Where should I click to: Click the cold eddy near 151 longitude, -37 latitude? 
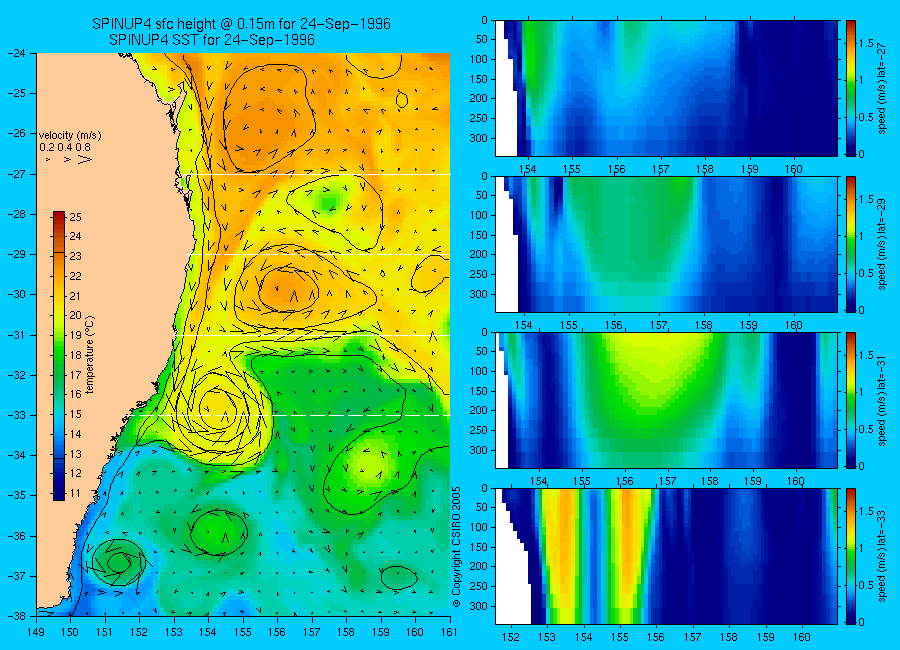pos(119,562)
